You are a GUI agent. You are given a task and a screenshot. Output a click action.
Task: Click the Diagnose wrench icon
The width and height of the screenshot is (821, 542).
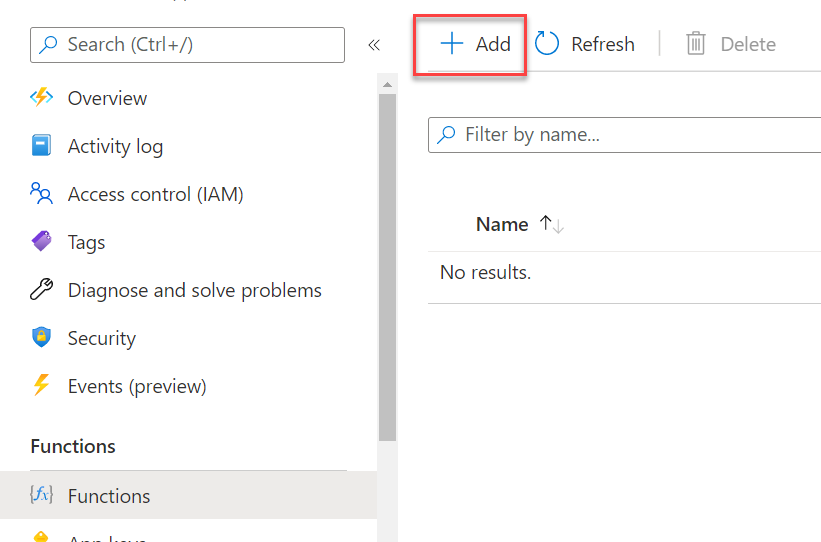click(41, 290)
